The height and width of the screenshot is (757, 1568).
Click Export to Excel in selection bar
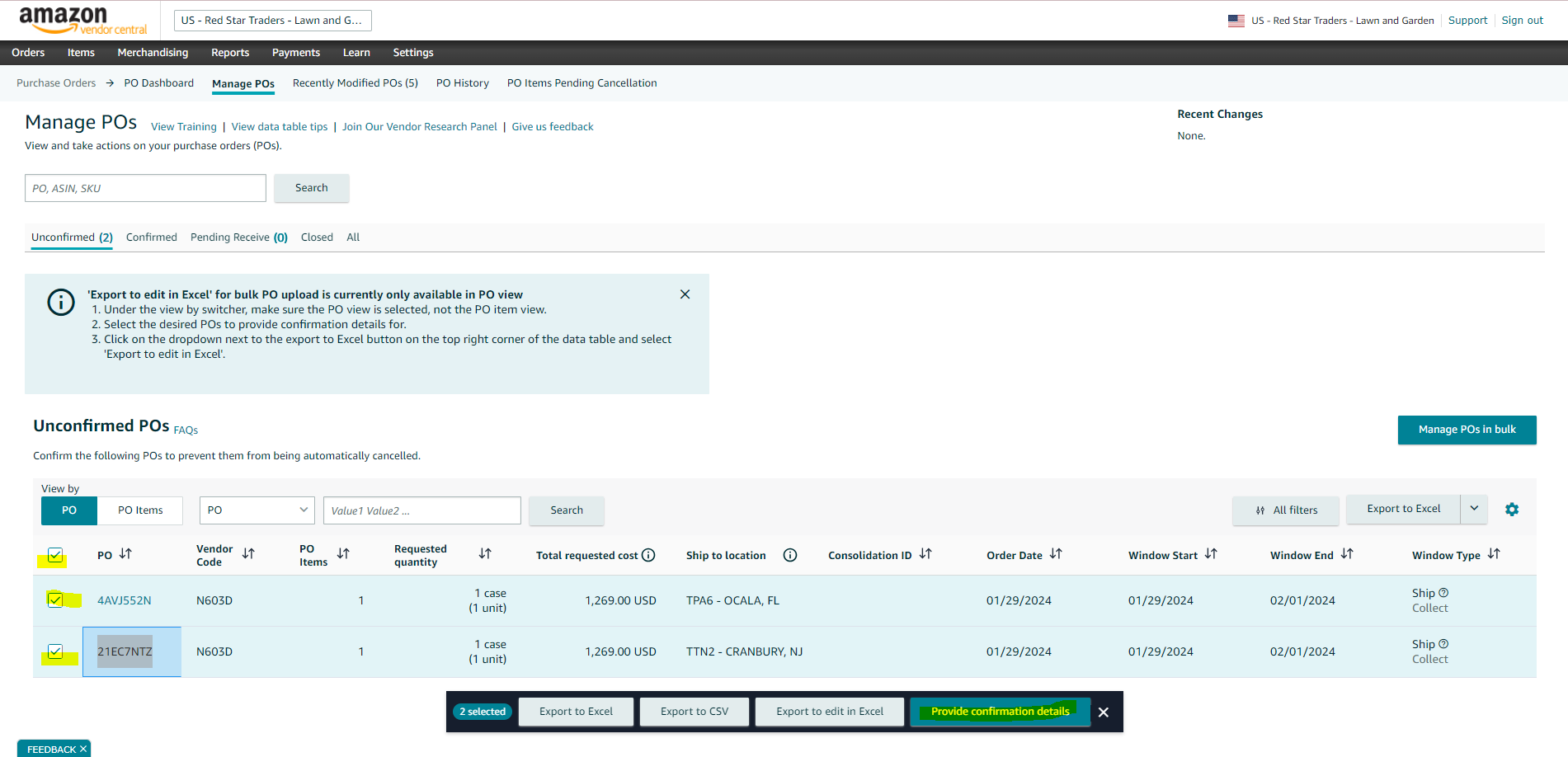coord(576,712)
